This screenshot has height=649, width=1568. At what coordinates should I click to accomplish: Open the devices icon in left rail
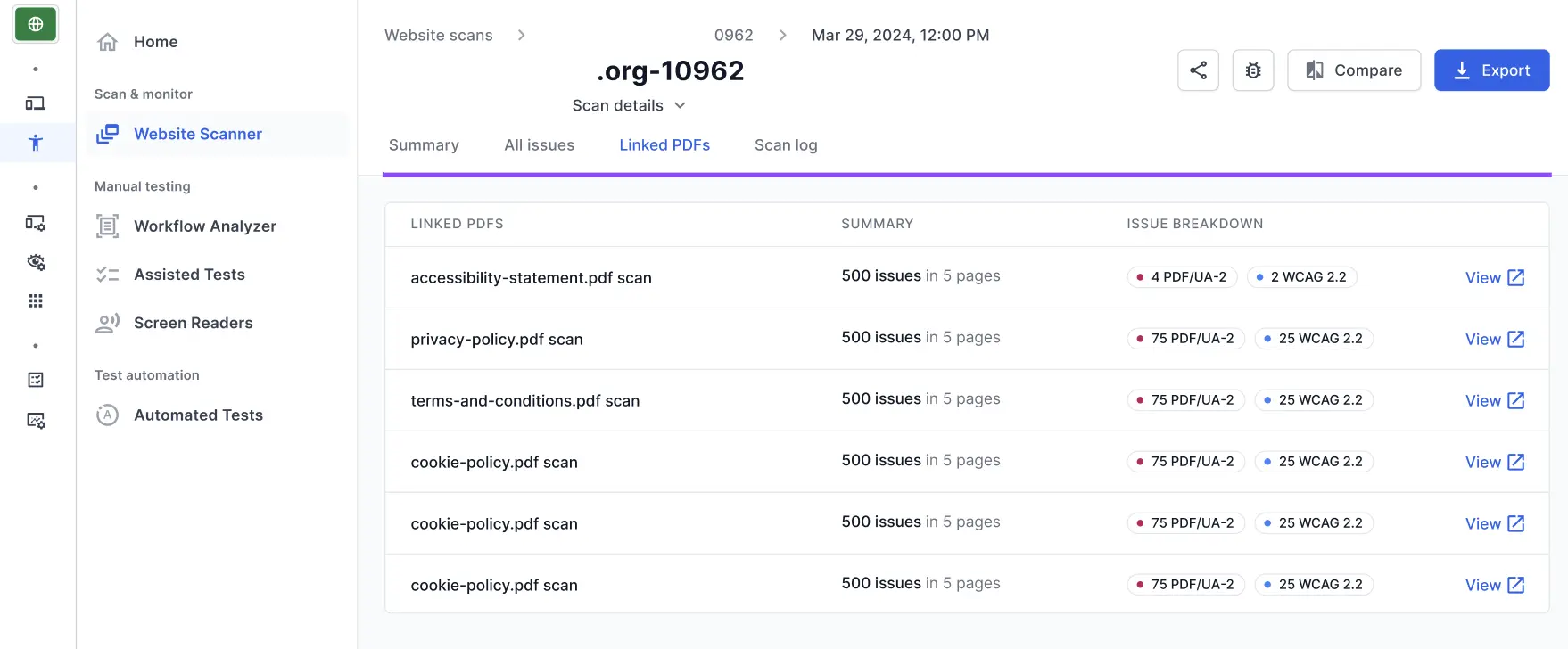36,103
